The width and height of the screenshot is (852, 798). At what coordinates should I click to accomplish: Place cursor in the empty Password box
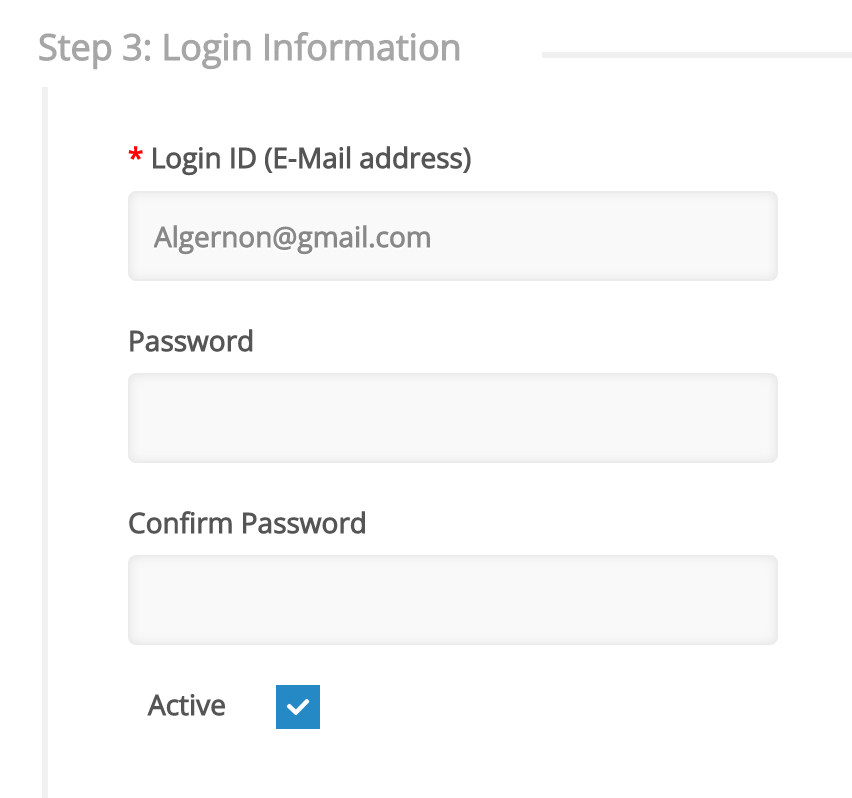click(452, 418)
